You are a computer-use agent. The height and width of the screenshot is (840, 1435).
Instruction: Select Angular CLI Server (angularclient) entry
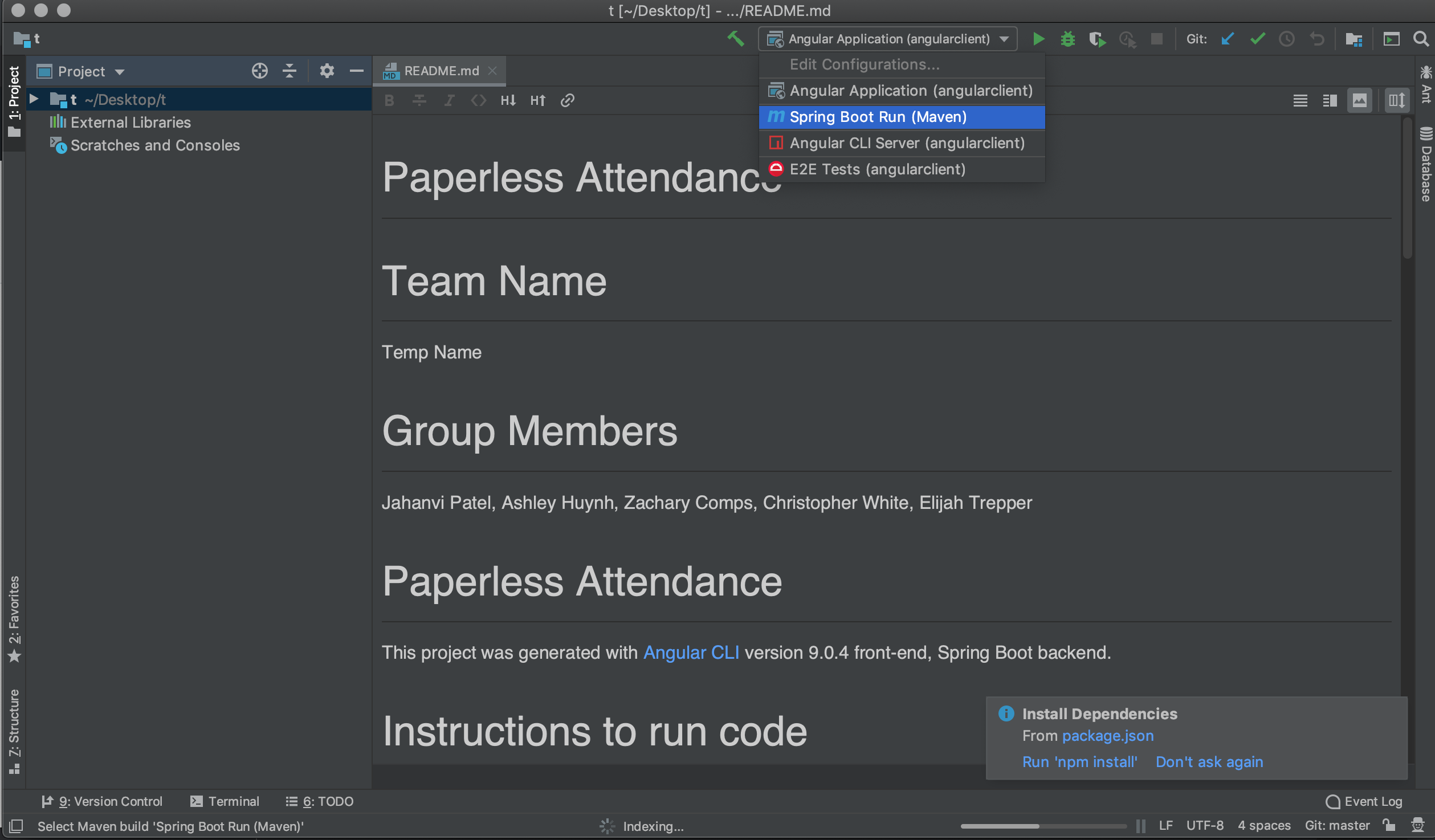[902, 143]
